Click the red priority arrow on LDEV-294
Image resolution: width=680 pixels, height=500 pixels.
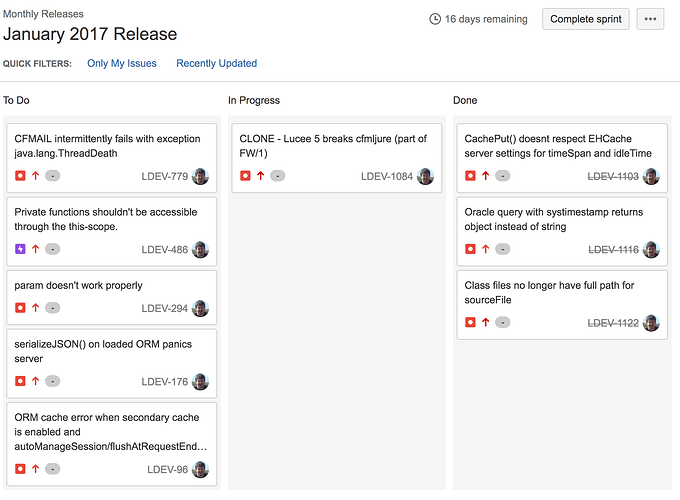[36, 307]
